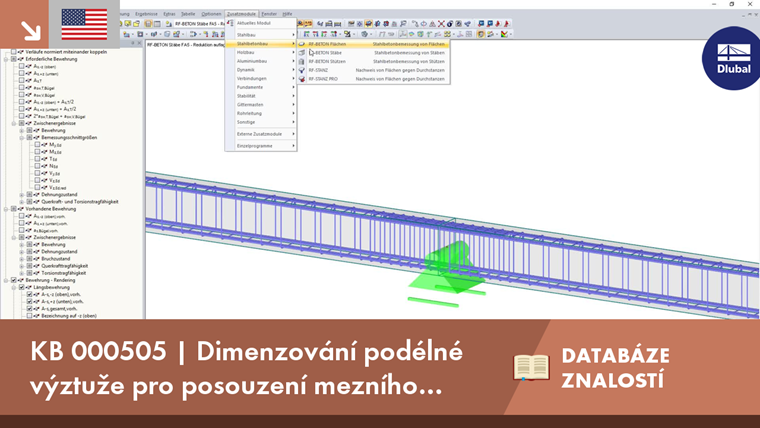Uncheck A-s,-z (oben),vorh. checkbox
The height and width of the screenshot is (428, 760).
coord(30,294)
